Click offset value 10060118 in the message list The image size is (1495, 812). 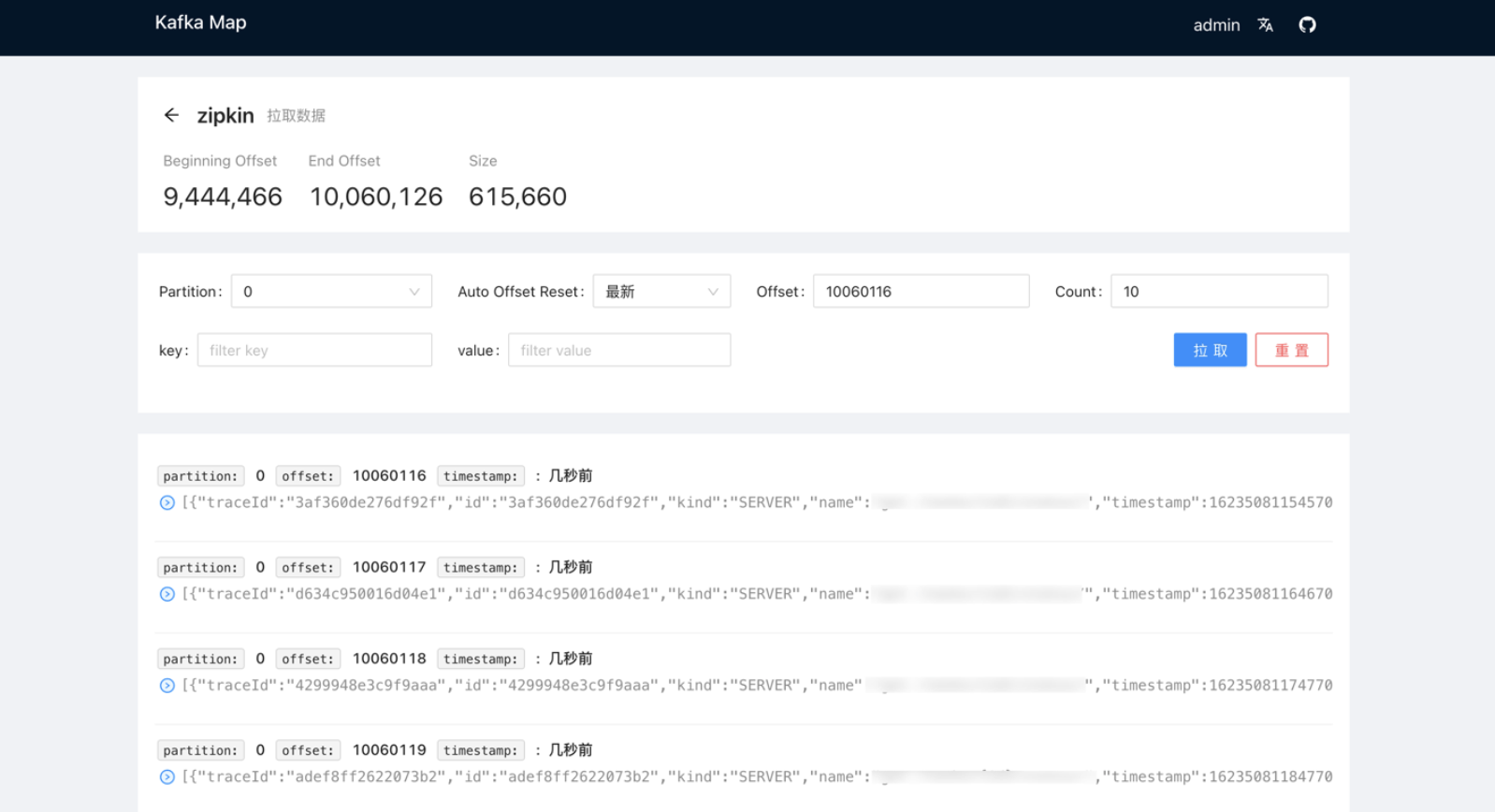coord(389,659)
